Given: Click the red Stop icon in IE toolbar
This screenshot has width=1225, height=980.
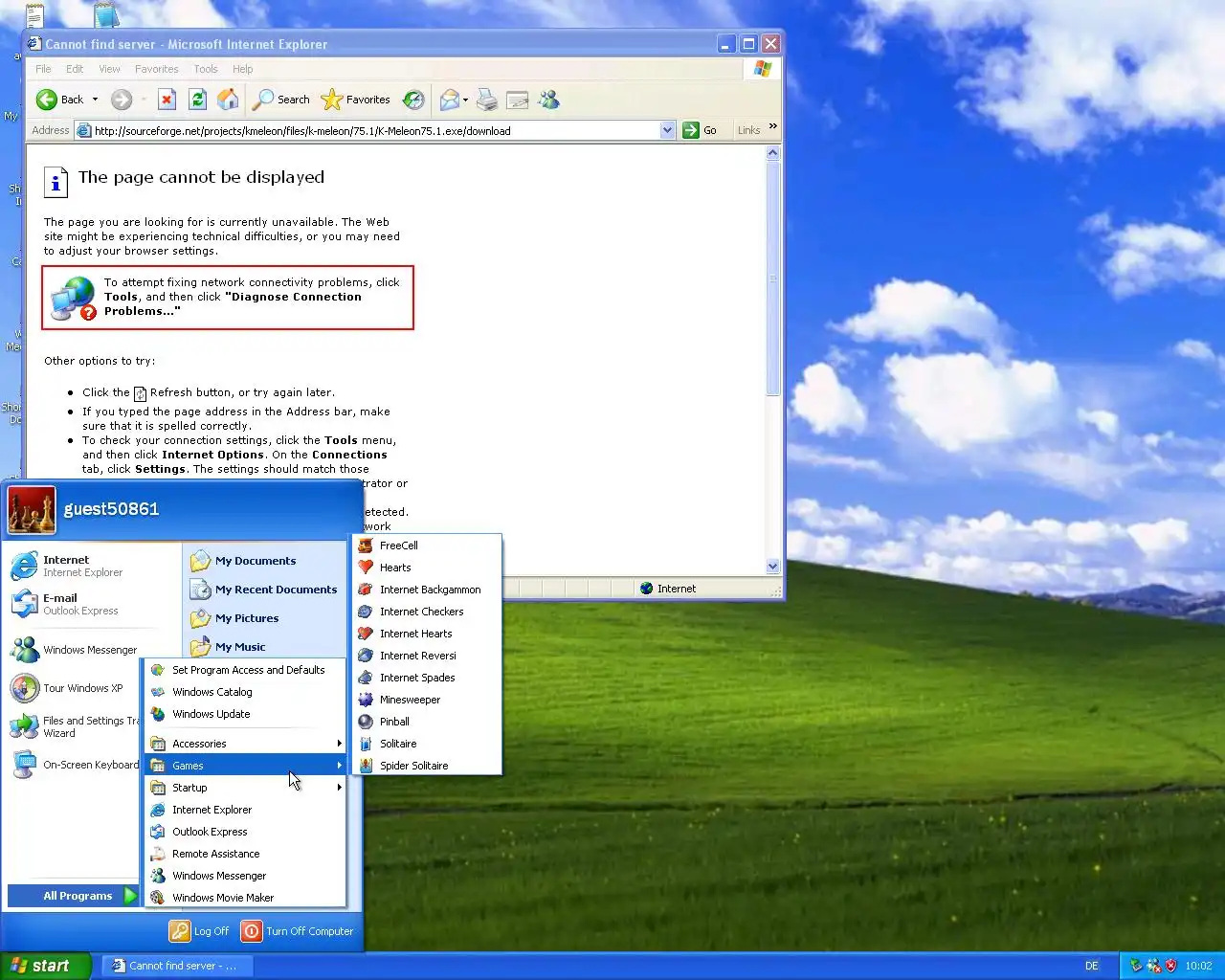Looking at the screenshot, I should 167,100.
